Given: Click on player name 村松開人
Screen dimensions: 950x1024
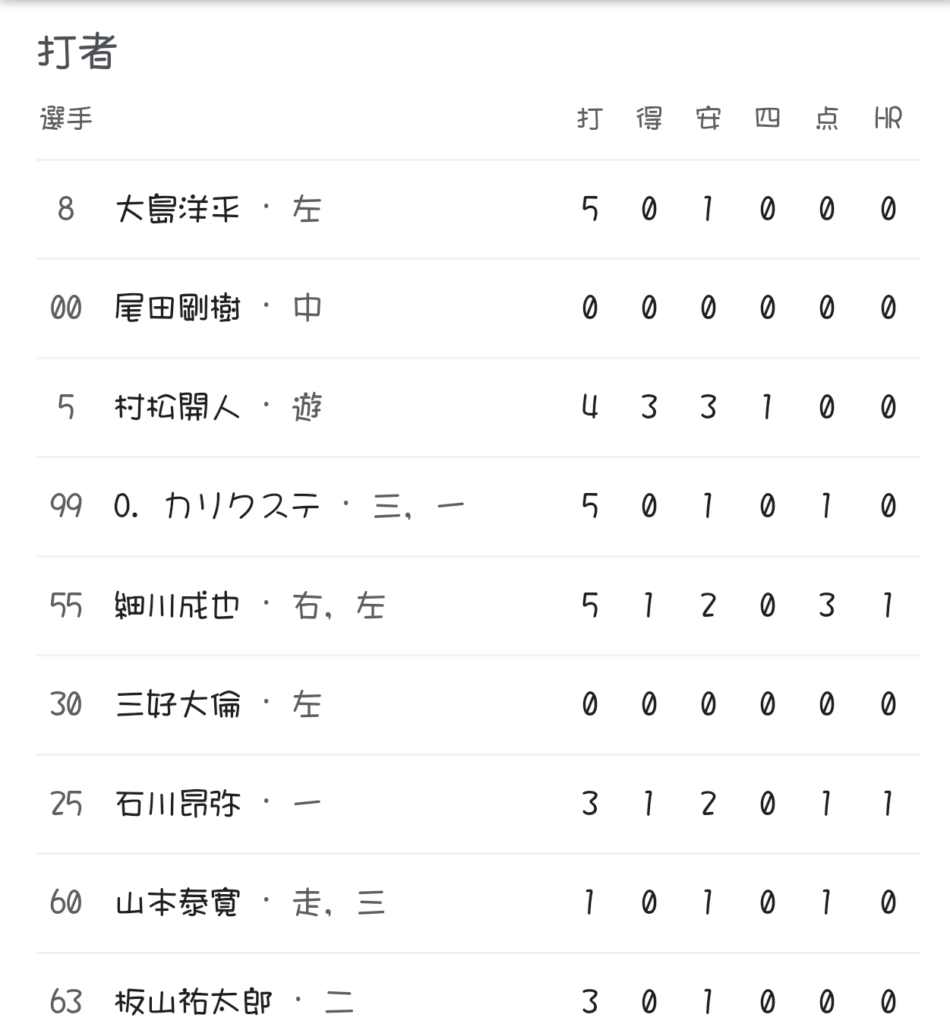Looking at the screenshot, I should click(178, 408).
